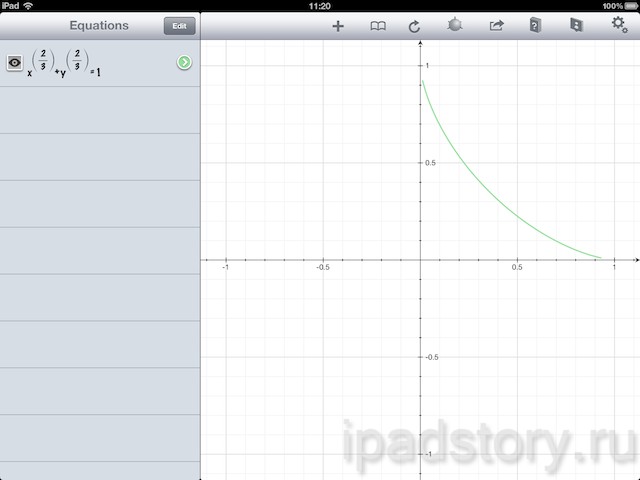
Task: Toggle visibility eye for the equation
Action: [x=15, y=62]
